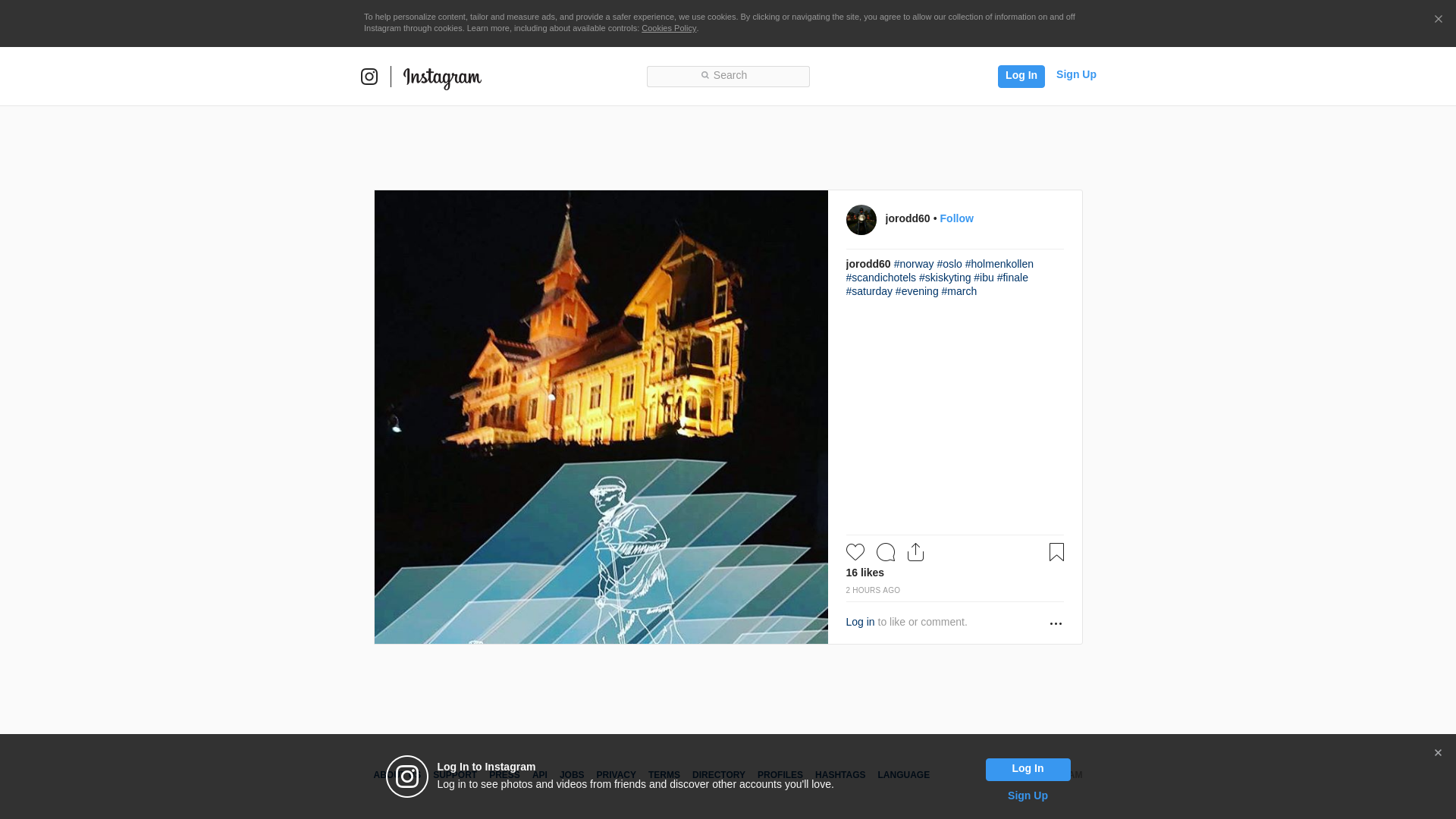Open the #scandichotels hashtag link

(x=880, y=278)
